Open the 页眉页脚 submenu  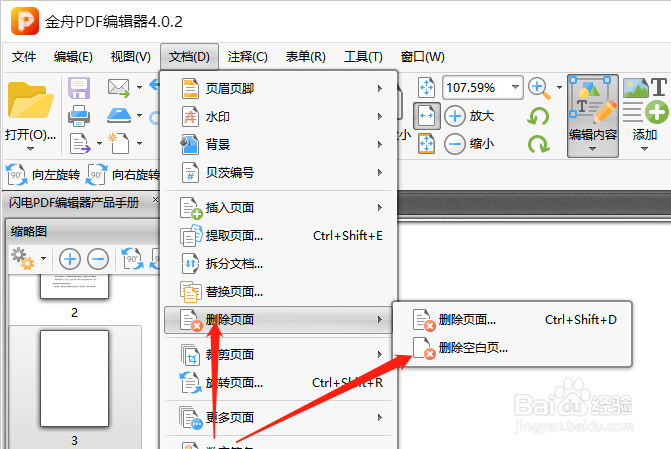(278, 89)
